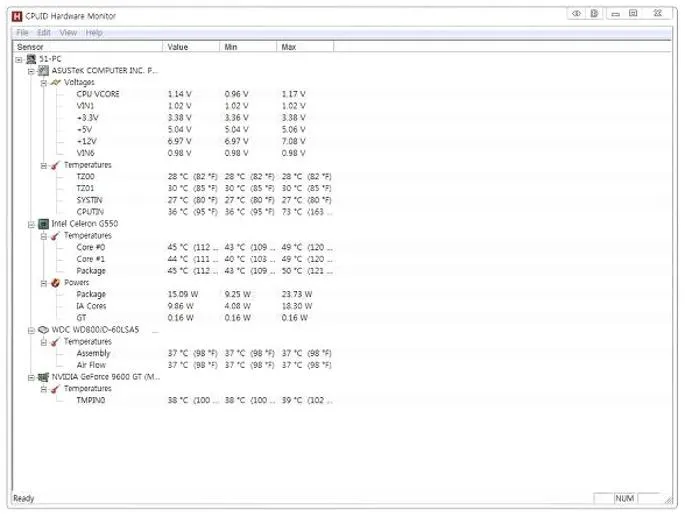Open the Help menu
The image size is (685, 517).
94,33
